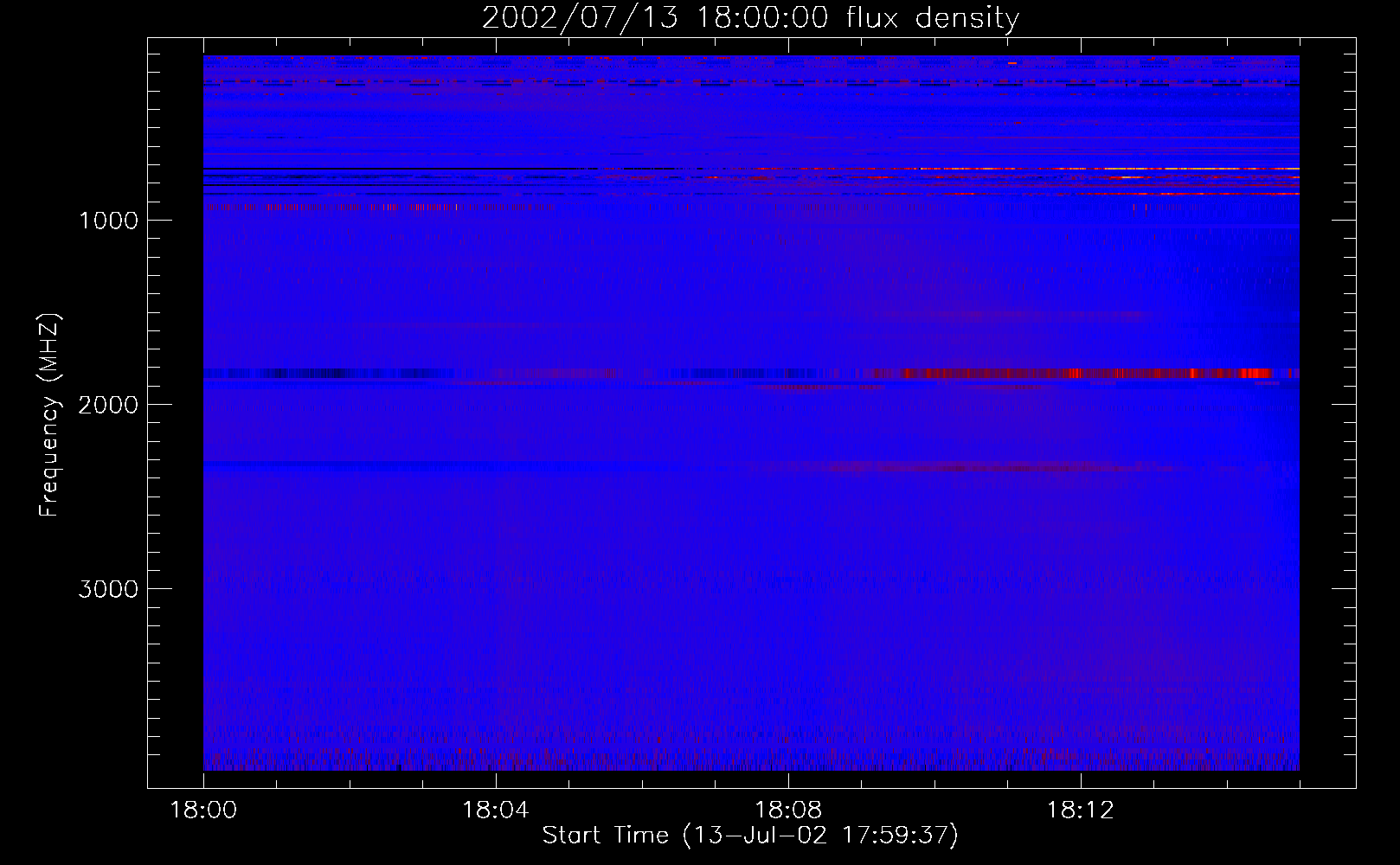The image size is (1400, 865).
Task: Click the 18:12 time tick label
Action: (x=1080, y=811)
